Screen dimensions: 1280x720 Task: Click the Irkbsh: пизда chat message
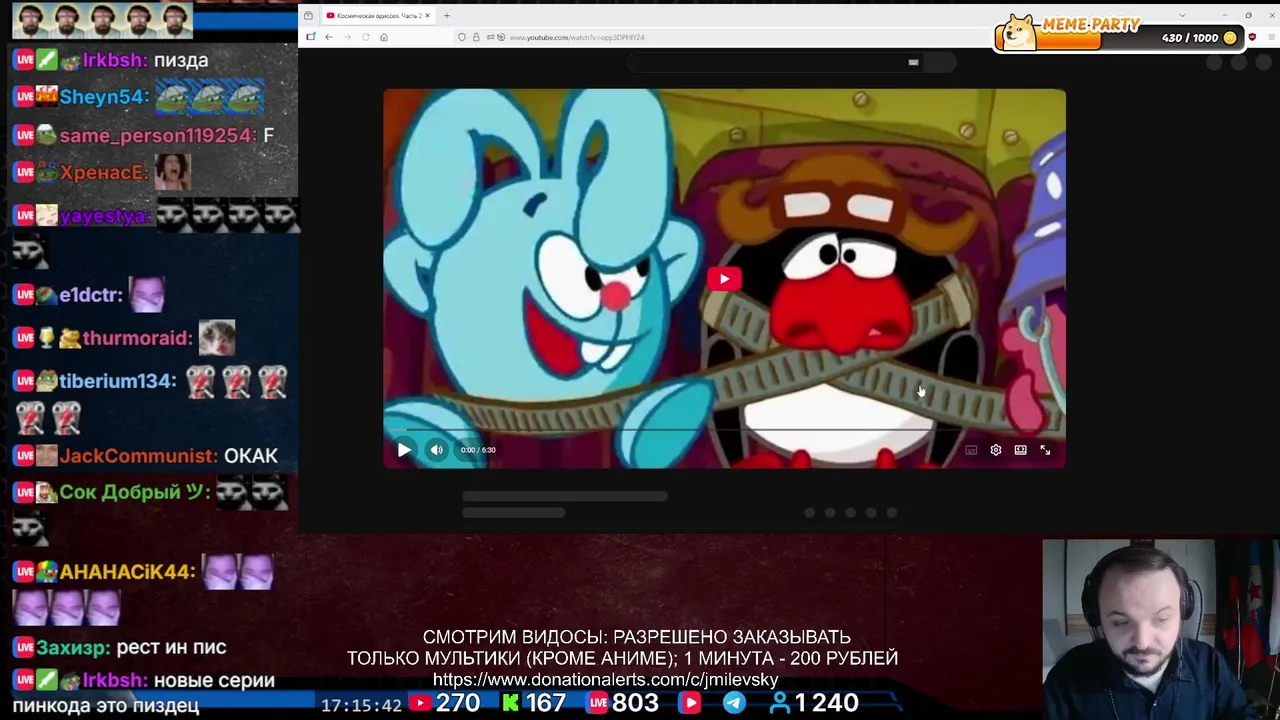[x=111, y=60]
